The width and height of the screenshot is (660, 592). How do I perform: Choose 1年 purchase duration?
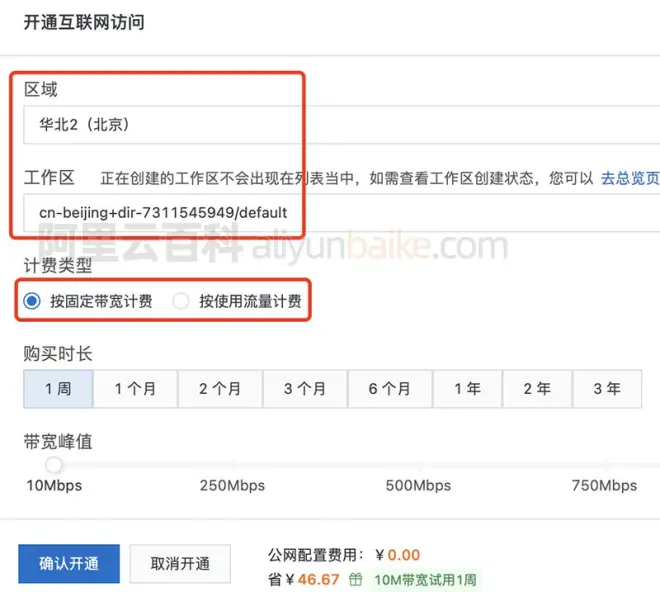pos(467,389)
